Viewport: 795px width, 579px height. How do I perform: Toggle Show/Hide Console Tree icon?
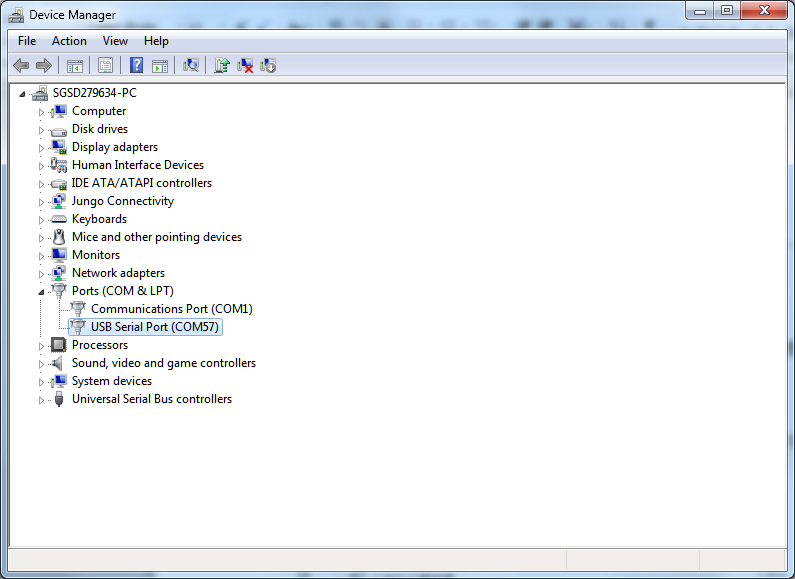click(x=74, y=66)
